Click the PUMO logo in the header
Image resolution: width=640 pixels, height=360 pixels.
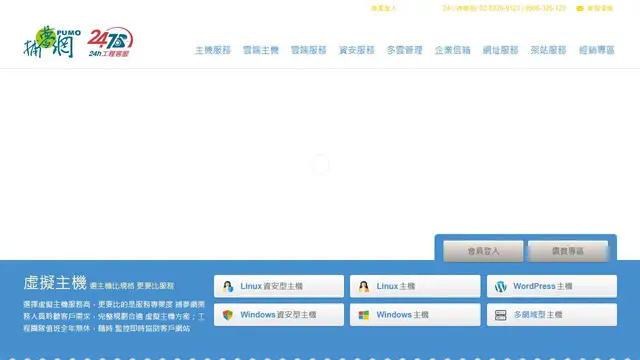point(52,42)
